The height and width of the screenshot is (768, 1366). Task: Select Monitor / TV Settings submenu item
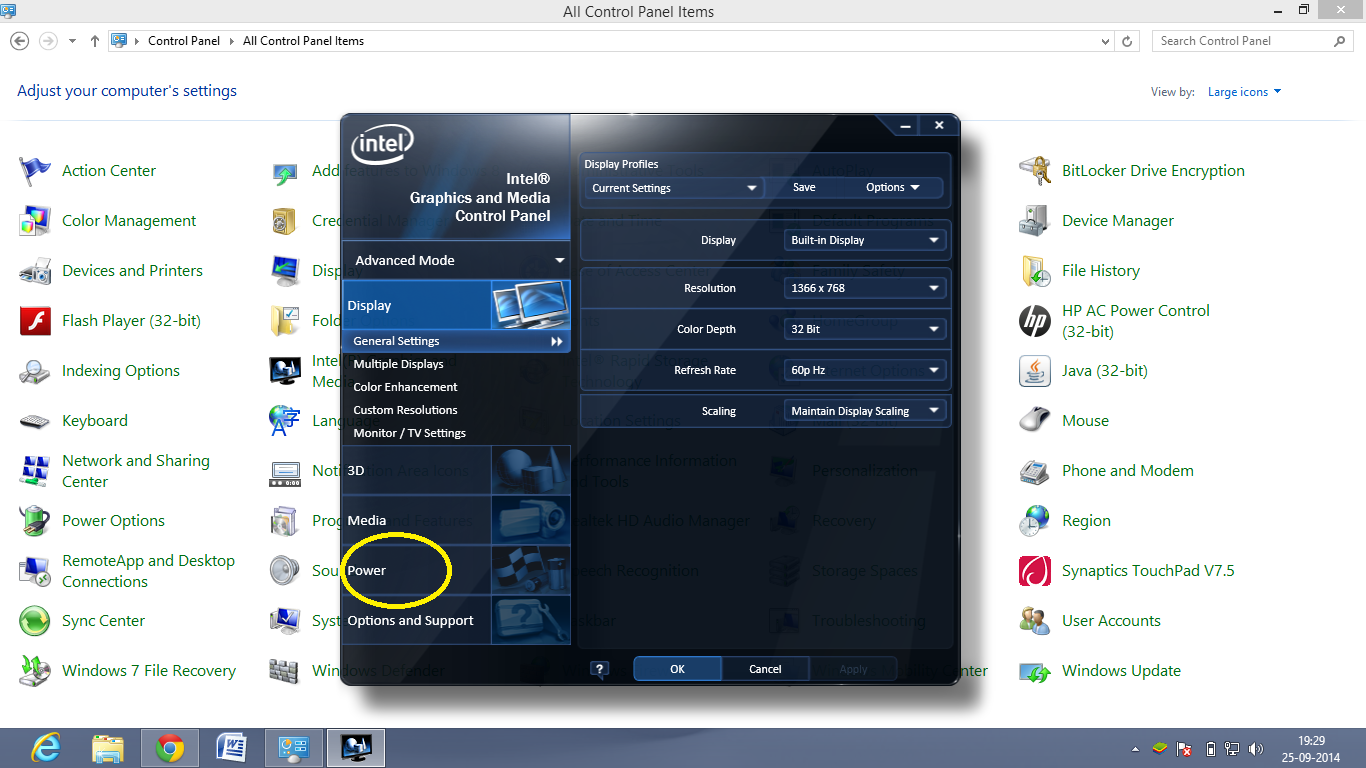pos(409,433)
